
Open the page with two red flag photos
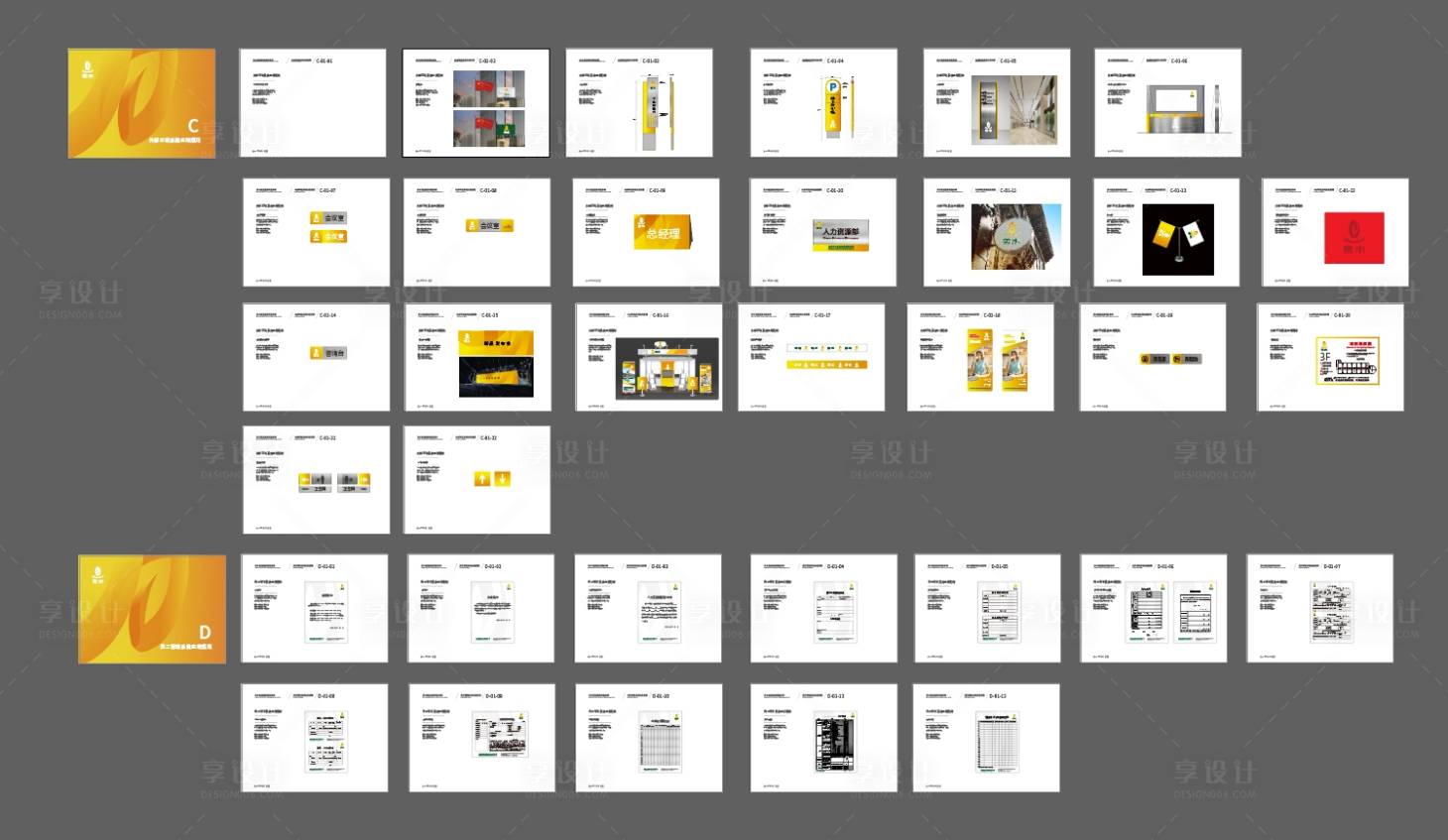click(476, 103)
